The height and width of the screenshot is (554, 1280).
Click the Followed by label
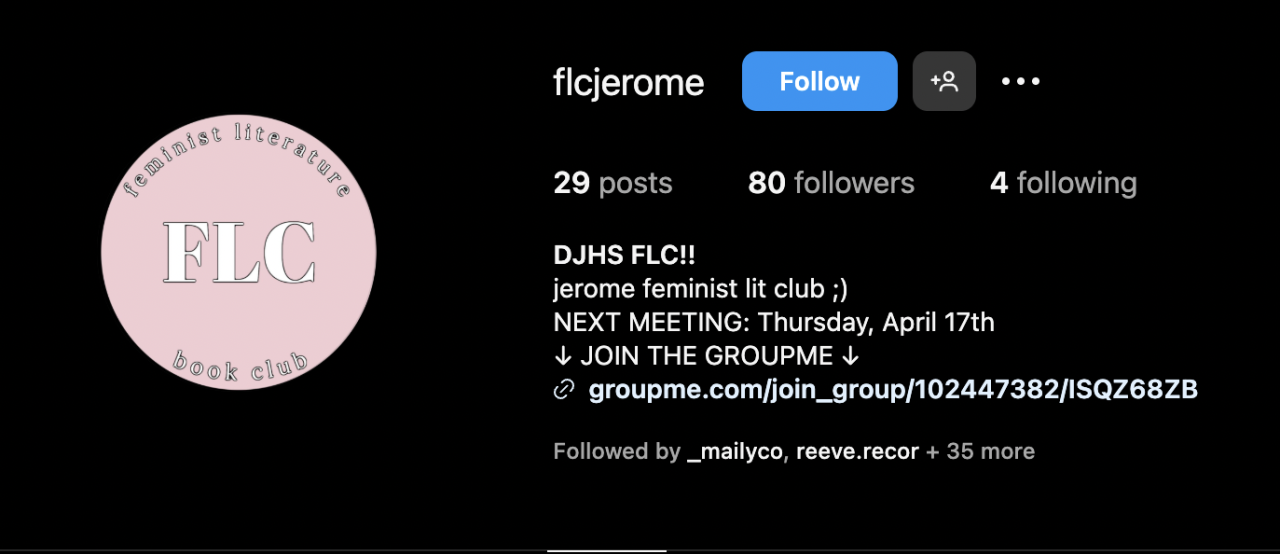(617, 452)
